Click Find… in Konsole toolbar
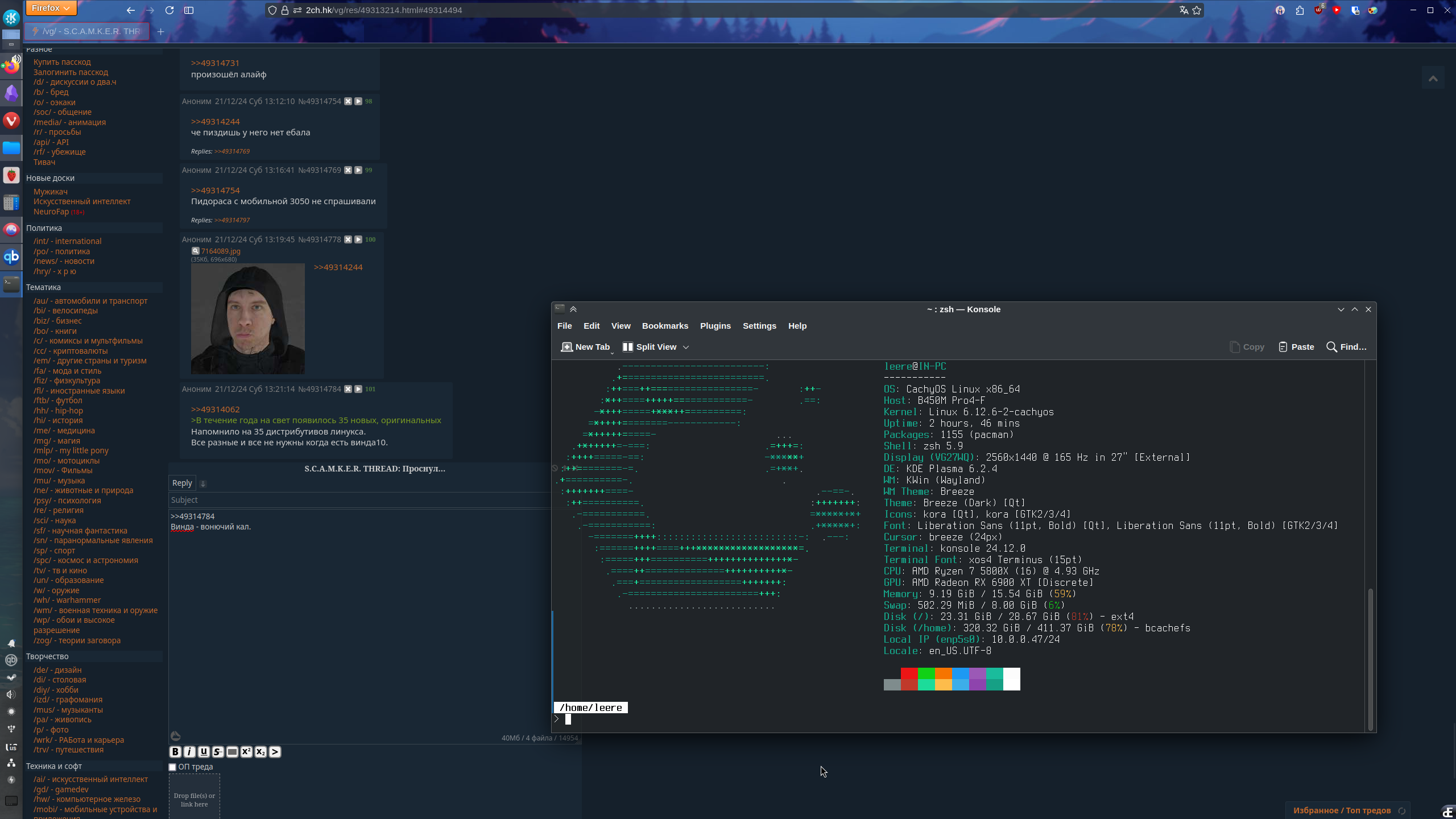 pyautogui.click(x=1346, y=347)
